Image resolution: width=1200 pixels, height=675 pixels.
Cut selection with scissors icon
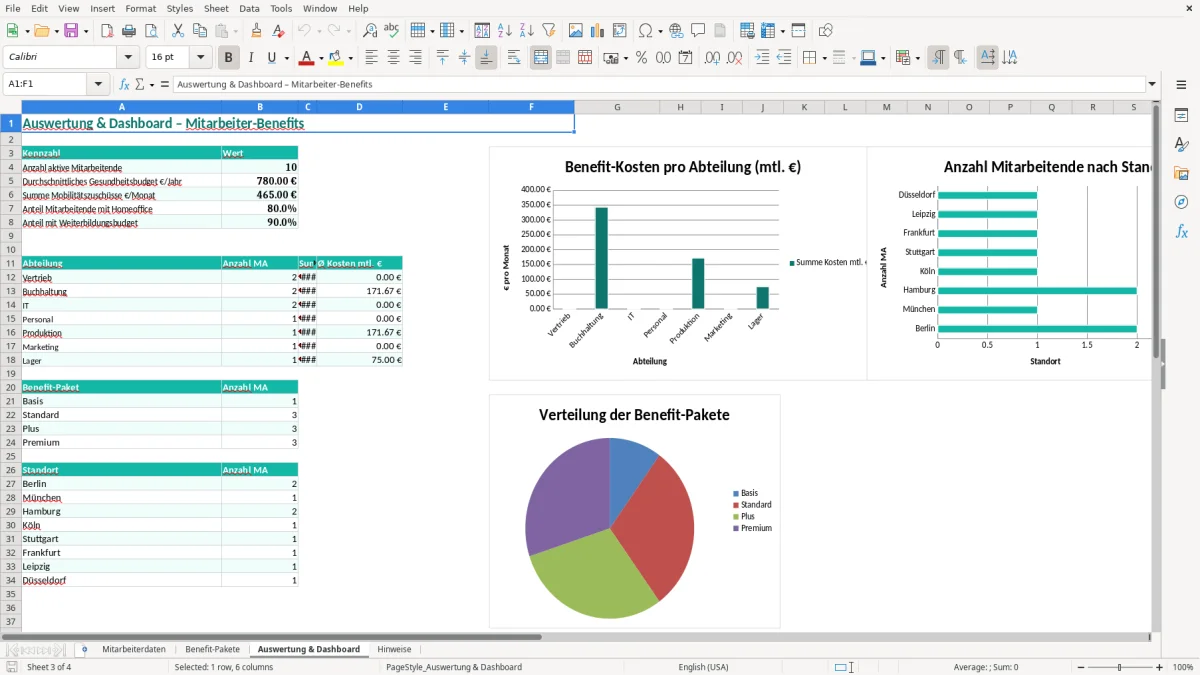(x=178, y=31)
